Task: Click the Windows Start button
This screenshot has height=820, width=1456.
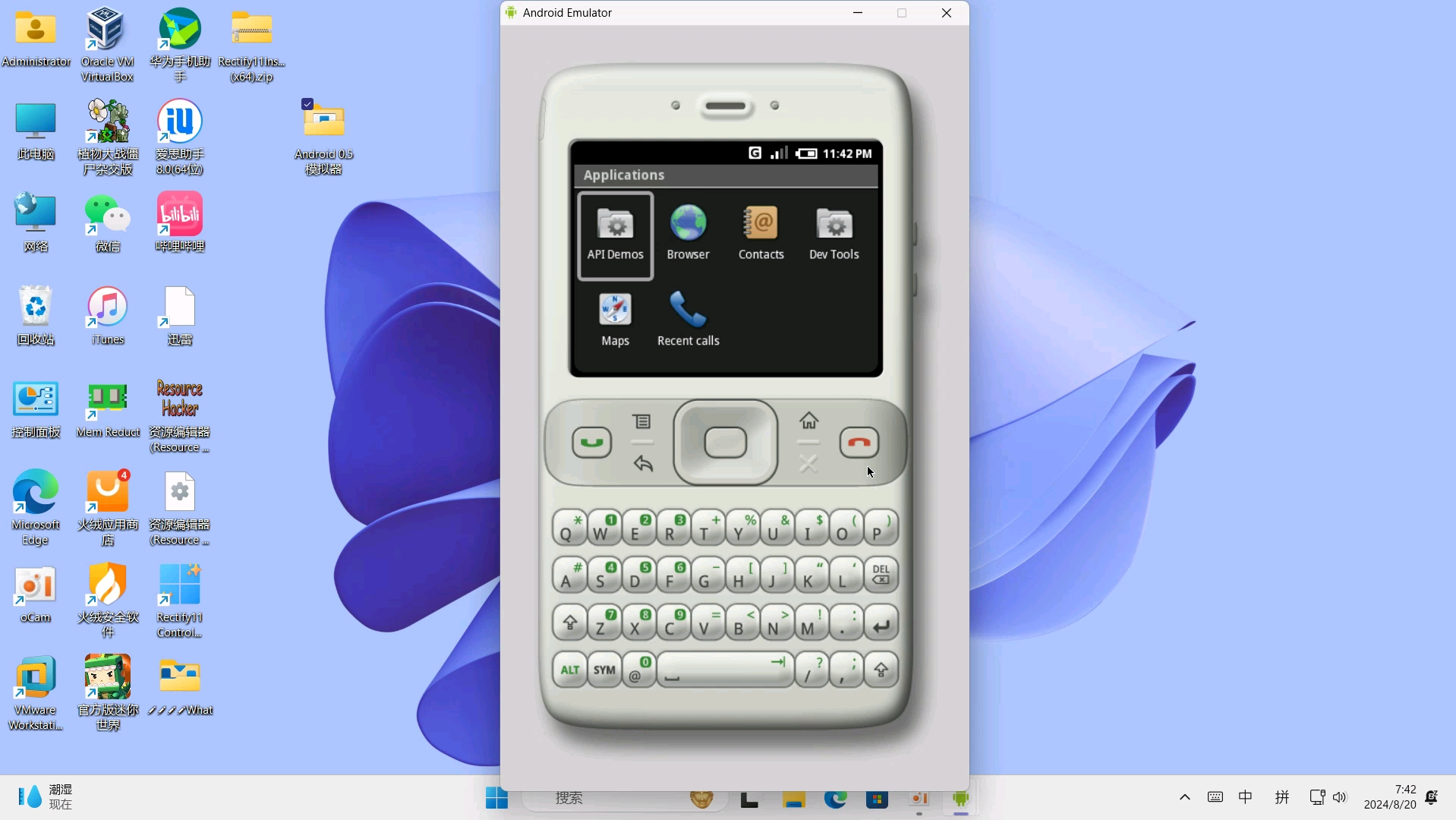Action: tap(496, 799)
